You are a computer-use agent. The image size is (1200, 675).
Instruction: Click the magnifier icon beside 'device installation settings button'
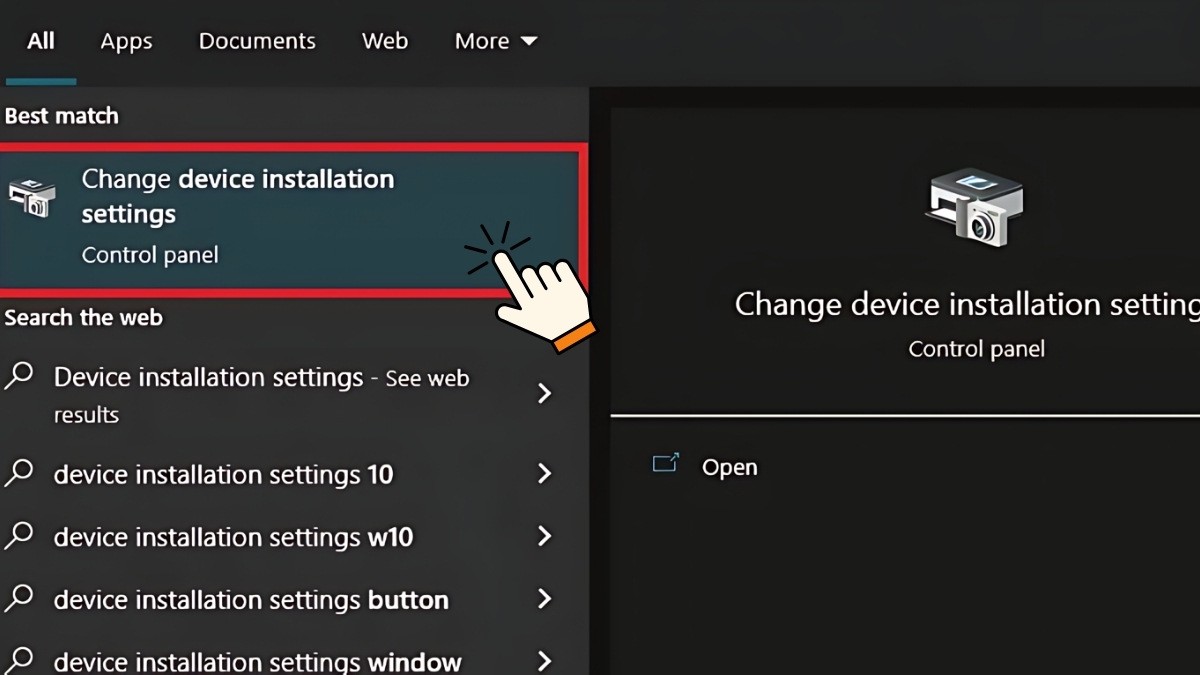click(x=20, y=599)
